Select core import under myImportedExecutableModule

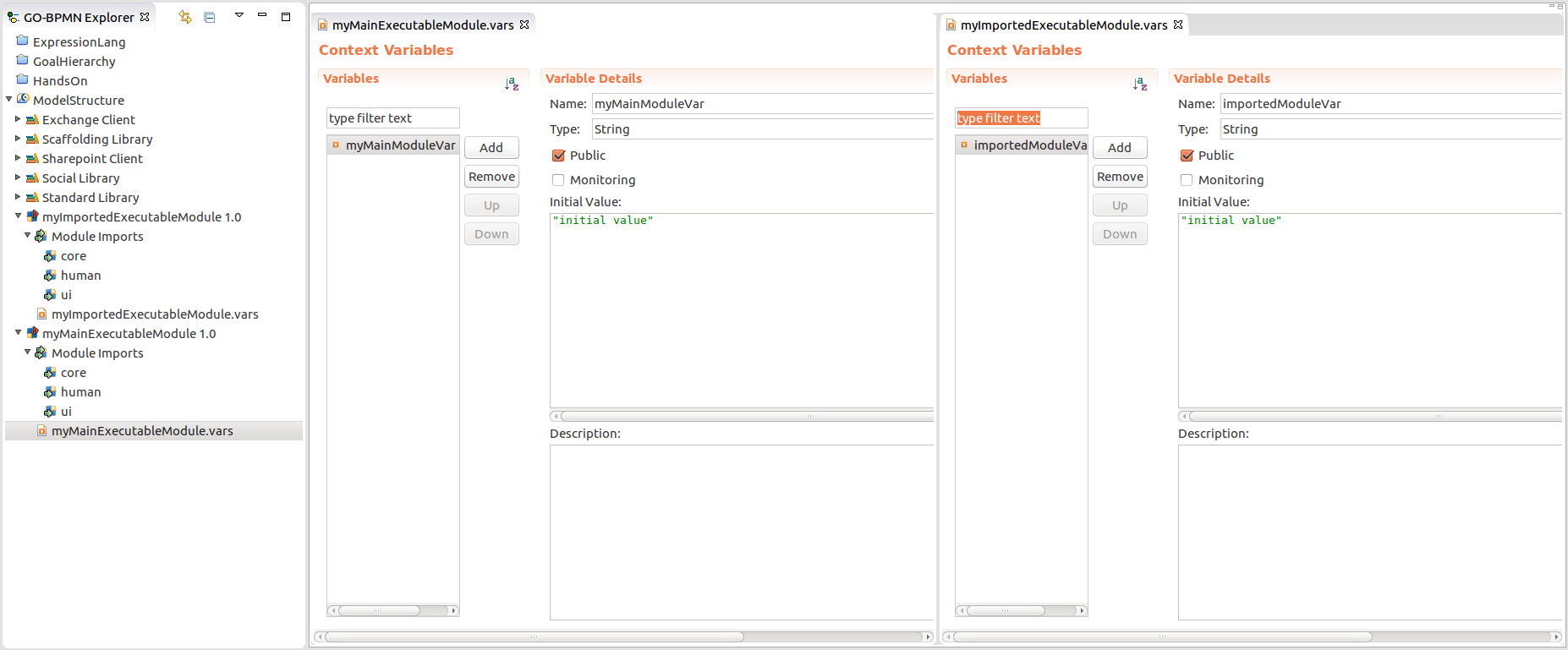tap(73, 256)
